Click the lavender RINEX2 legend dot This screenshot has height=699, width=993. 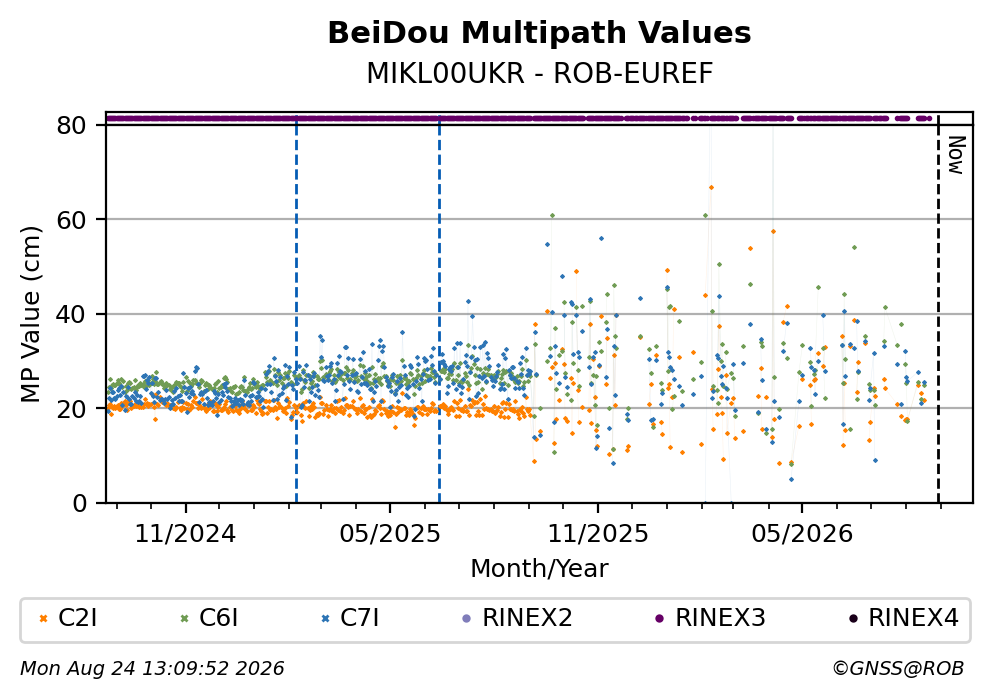pos(467,619)
